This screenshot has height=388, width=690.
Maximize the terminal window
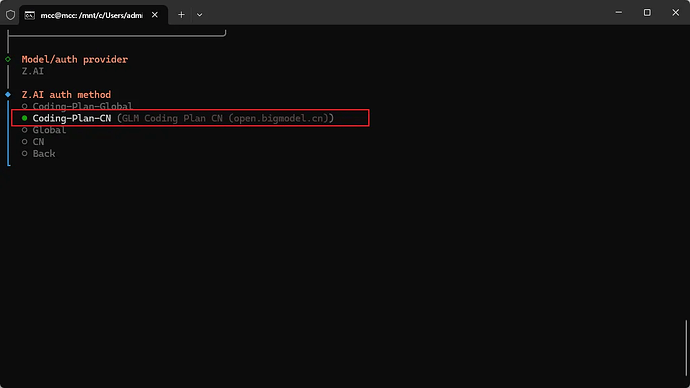coord(647,13)
